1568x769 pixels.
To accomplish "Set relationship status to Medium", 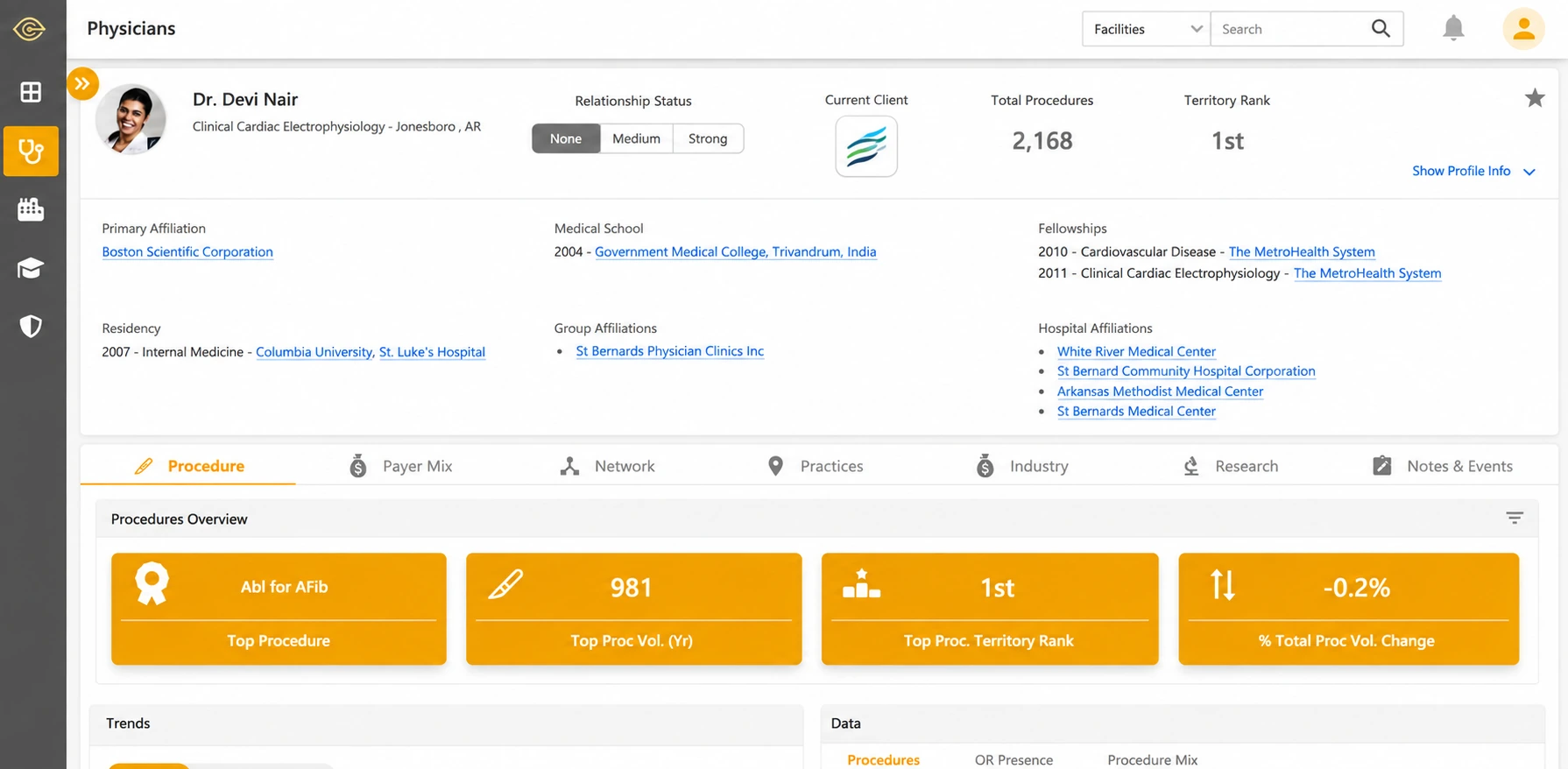I will point(637,138).
